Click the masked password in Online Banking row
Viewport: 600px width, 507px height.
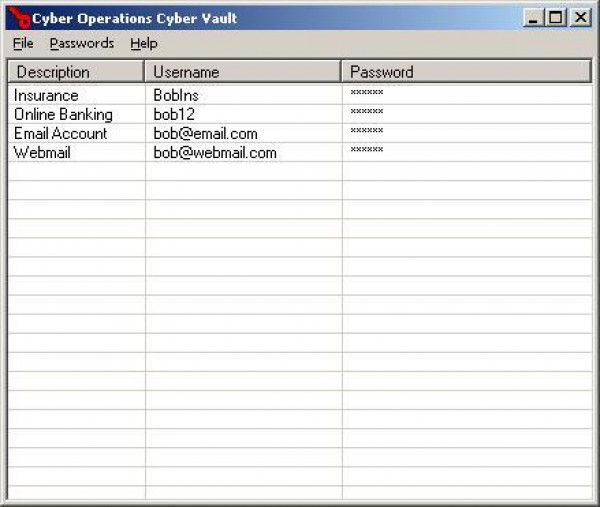tap(367, 111)
